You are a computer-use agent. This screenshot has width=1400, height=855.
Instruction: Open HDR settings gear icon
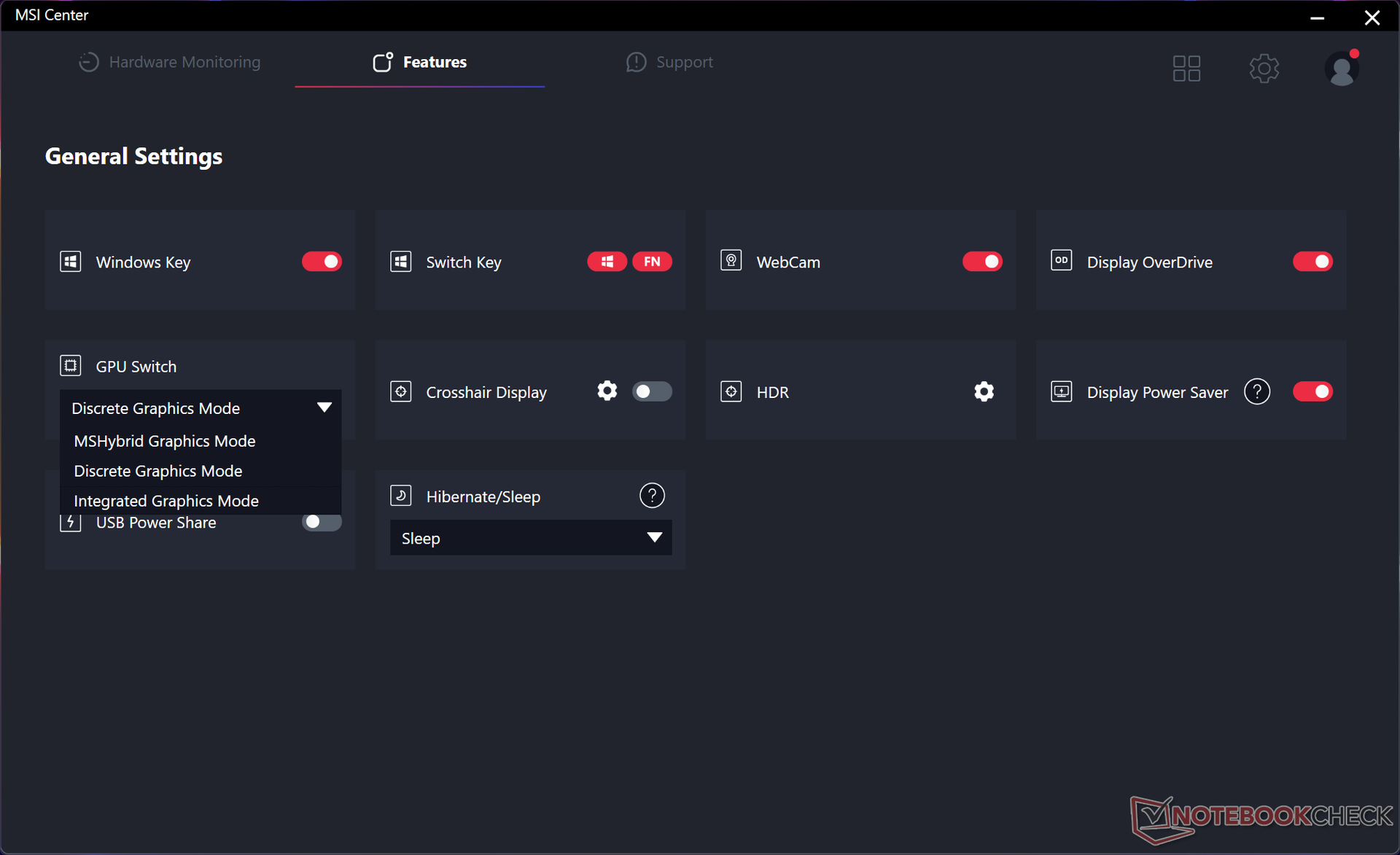pyautogui.click(x=984, y=391)
